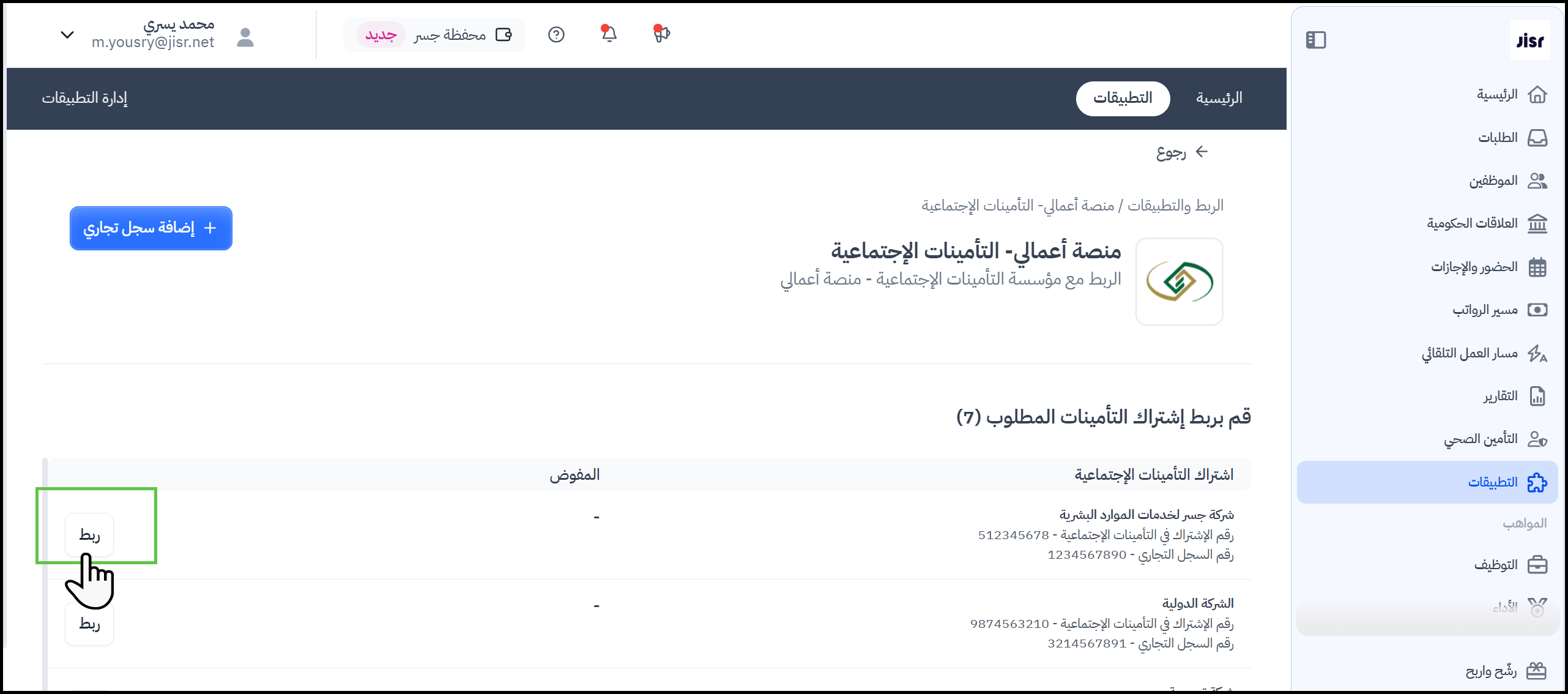Click ربط for شركة جسر لخدمات الموارد البشرية

coord(89,535)
